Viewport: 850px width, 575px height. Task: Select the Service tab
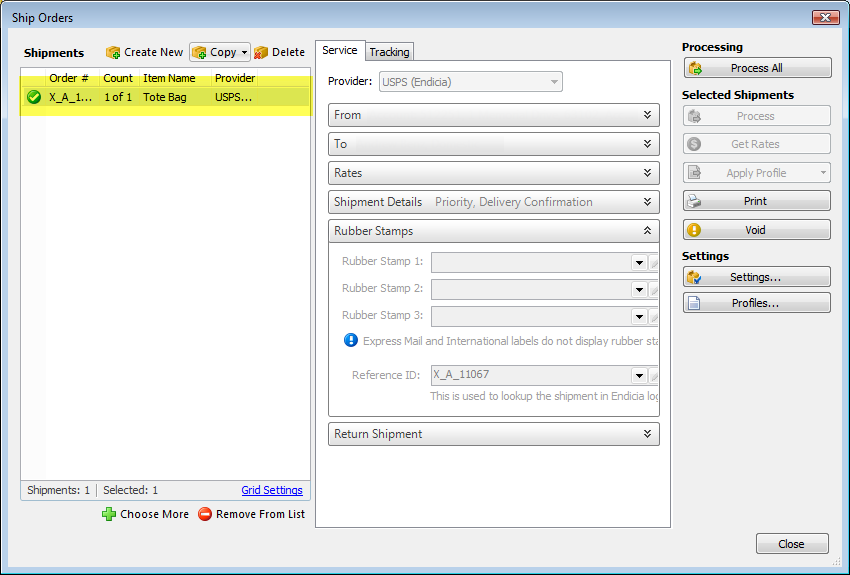(x=340, y=50)
